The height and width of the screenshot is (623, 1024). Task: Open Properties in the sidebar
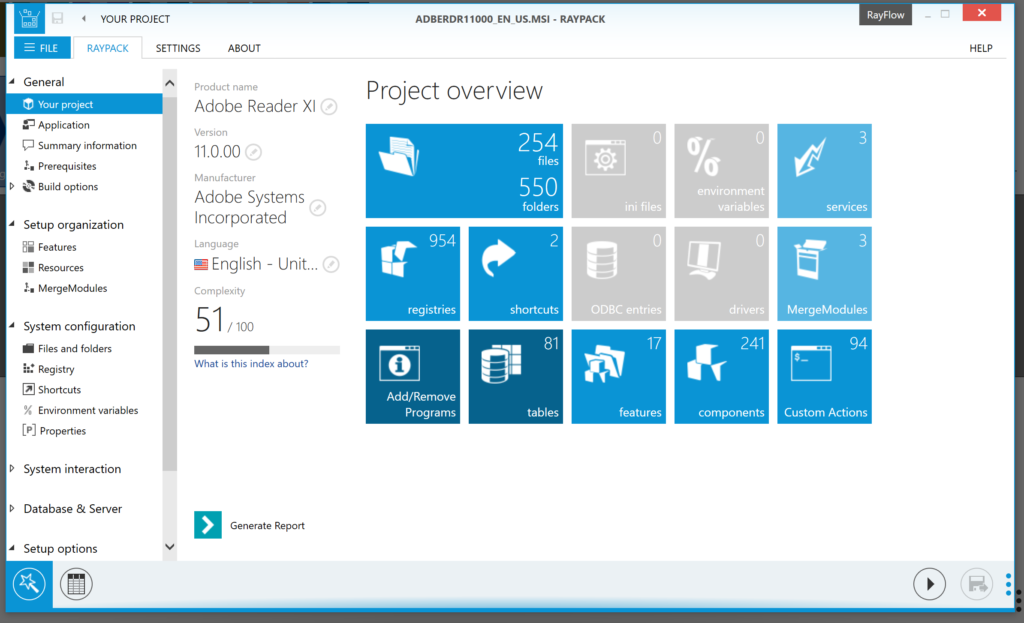63,431
